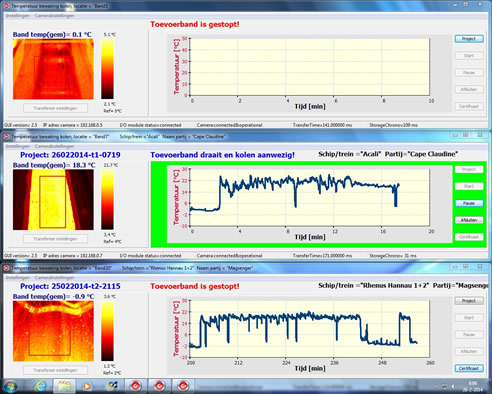The image size is (492, 394).
Task: Click the Band20 window title bar app icon
Action: 6,268
